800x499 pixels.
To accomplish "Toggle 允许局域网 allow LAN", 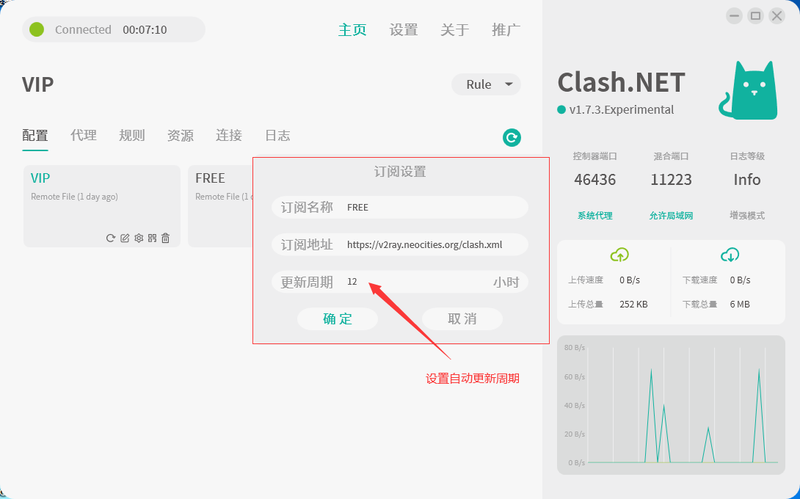I will click(671, 216).
